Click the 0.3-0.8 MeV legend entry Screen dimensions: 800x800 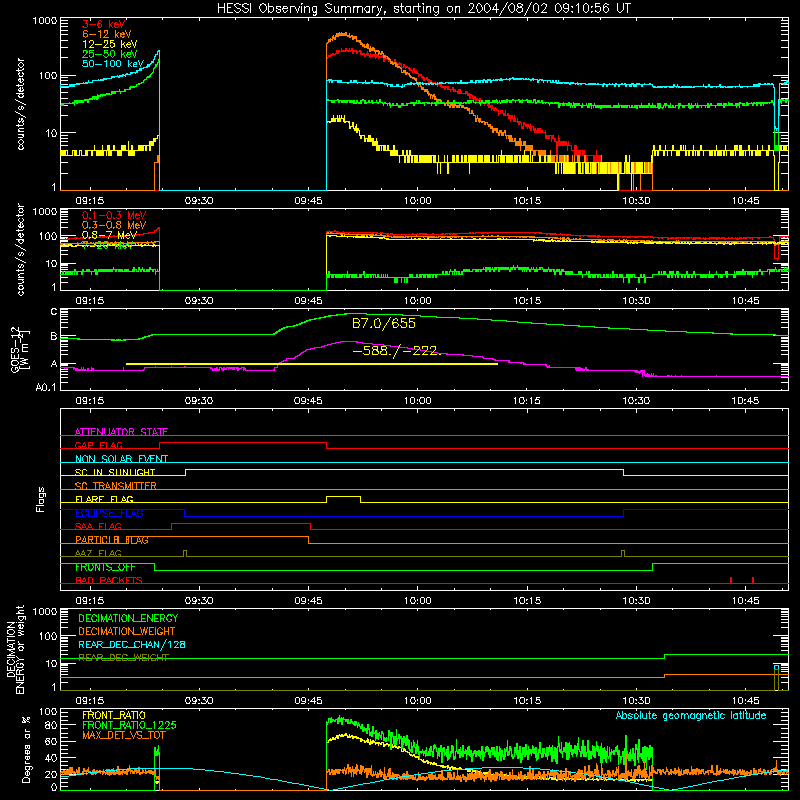[114, 225]
